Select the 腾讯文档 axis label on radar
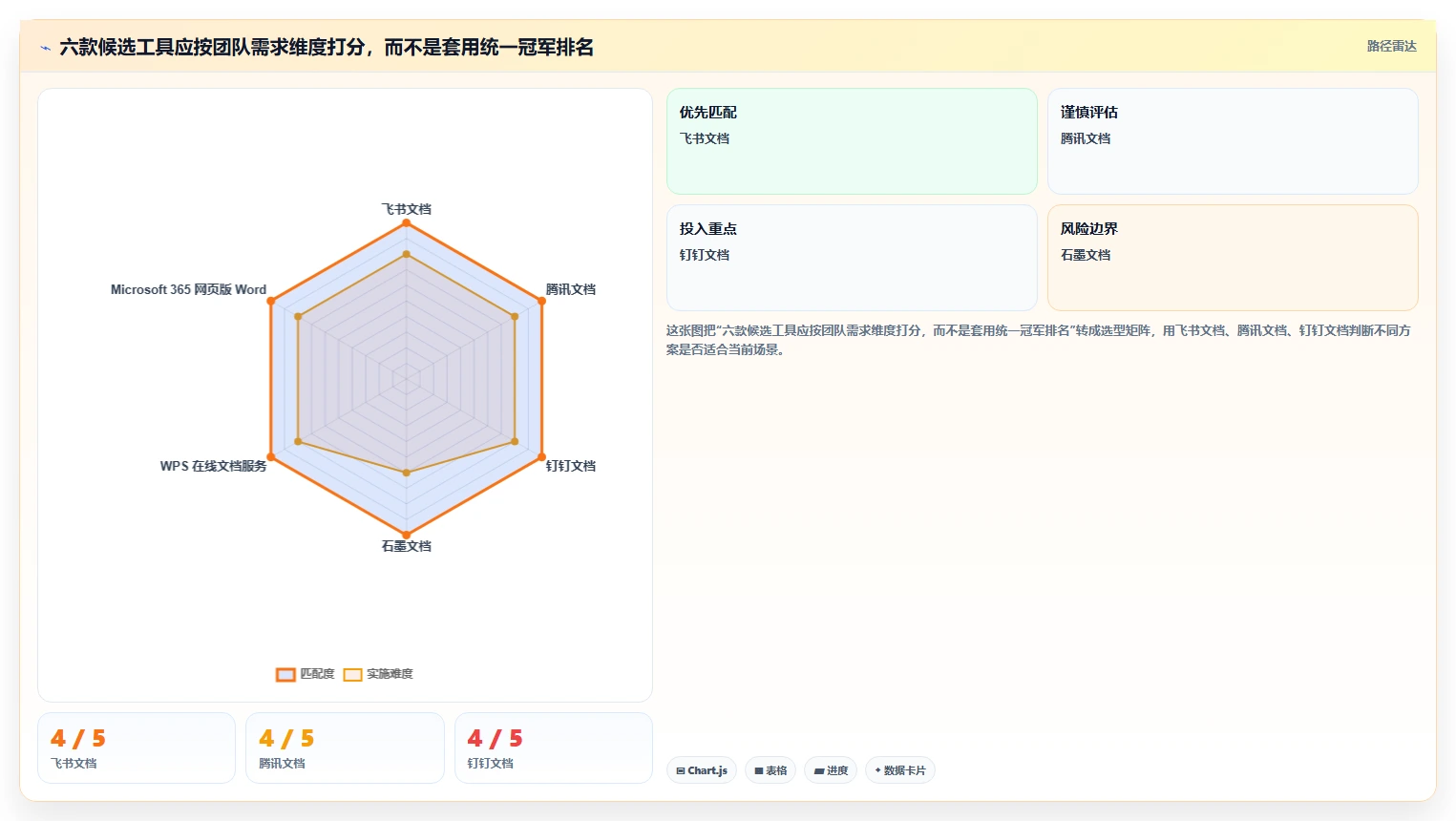This screenshot has width=1456, height=821. (x=571, y=289)
